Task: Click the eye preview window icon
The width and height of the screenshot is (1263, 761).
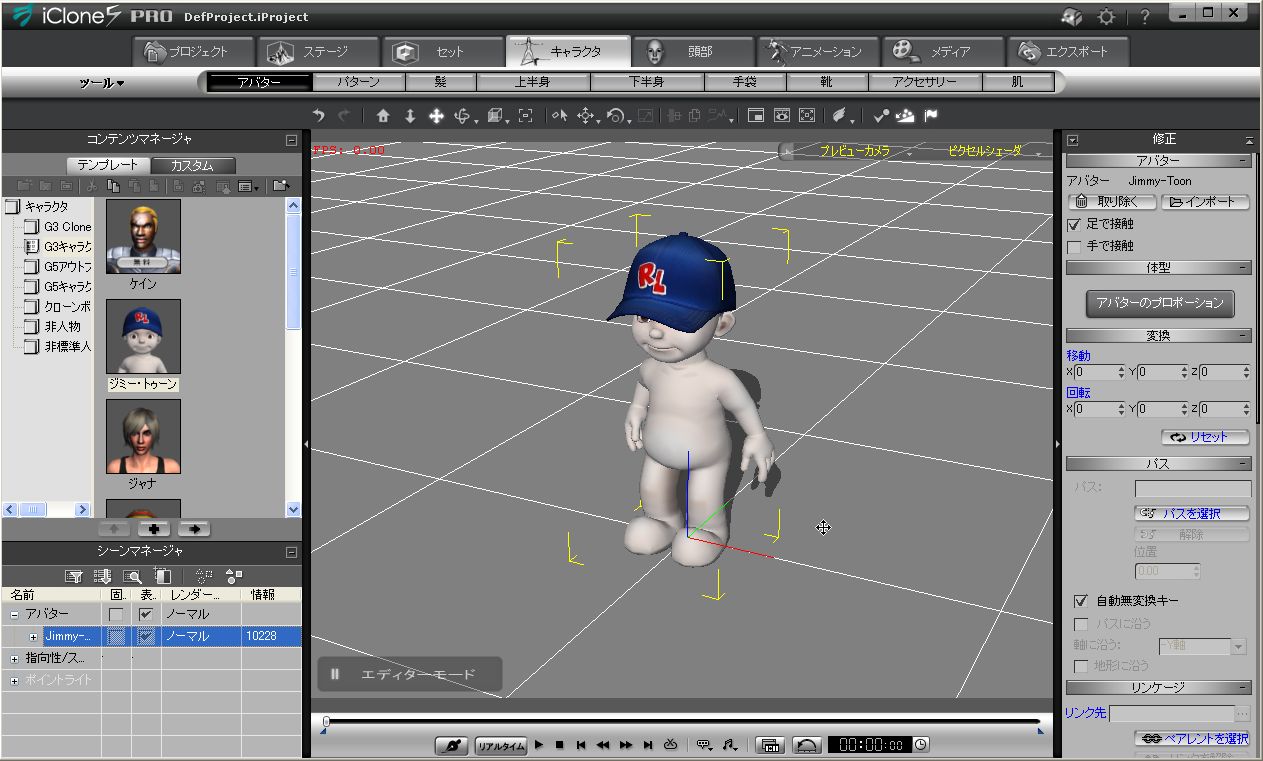Action: [x=782, y=116]
